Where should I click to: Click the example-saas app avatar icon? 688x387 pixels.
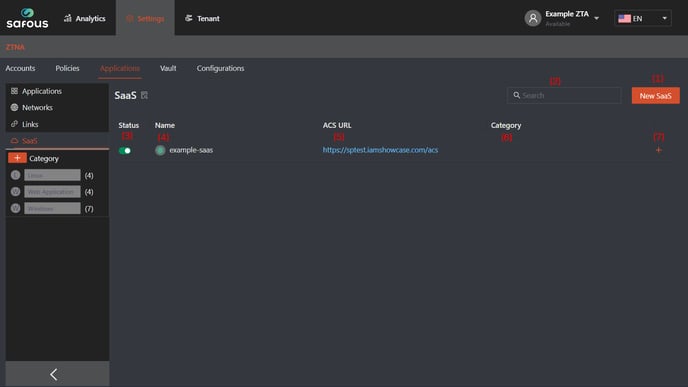pyautogui.click(x=160, y=150)
